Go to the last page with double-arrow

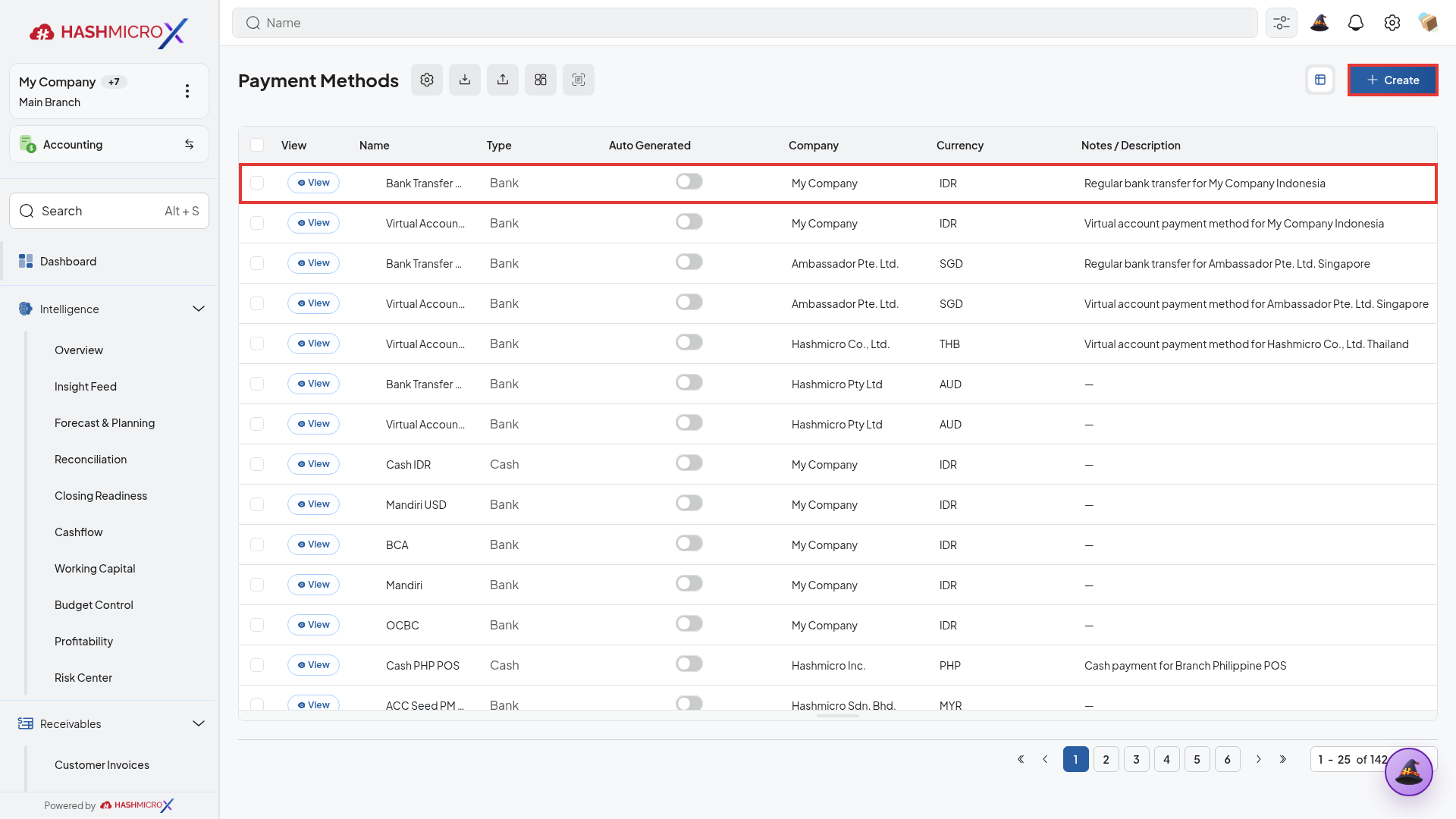(x=1283, y=759)
